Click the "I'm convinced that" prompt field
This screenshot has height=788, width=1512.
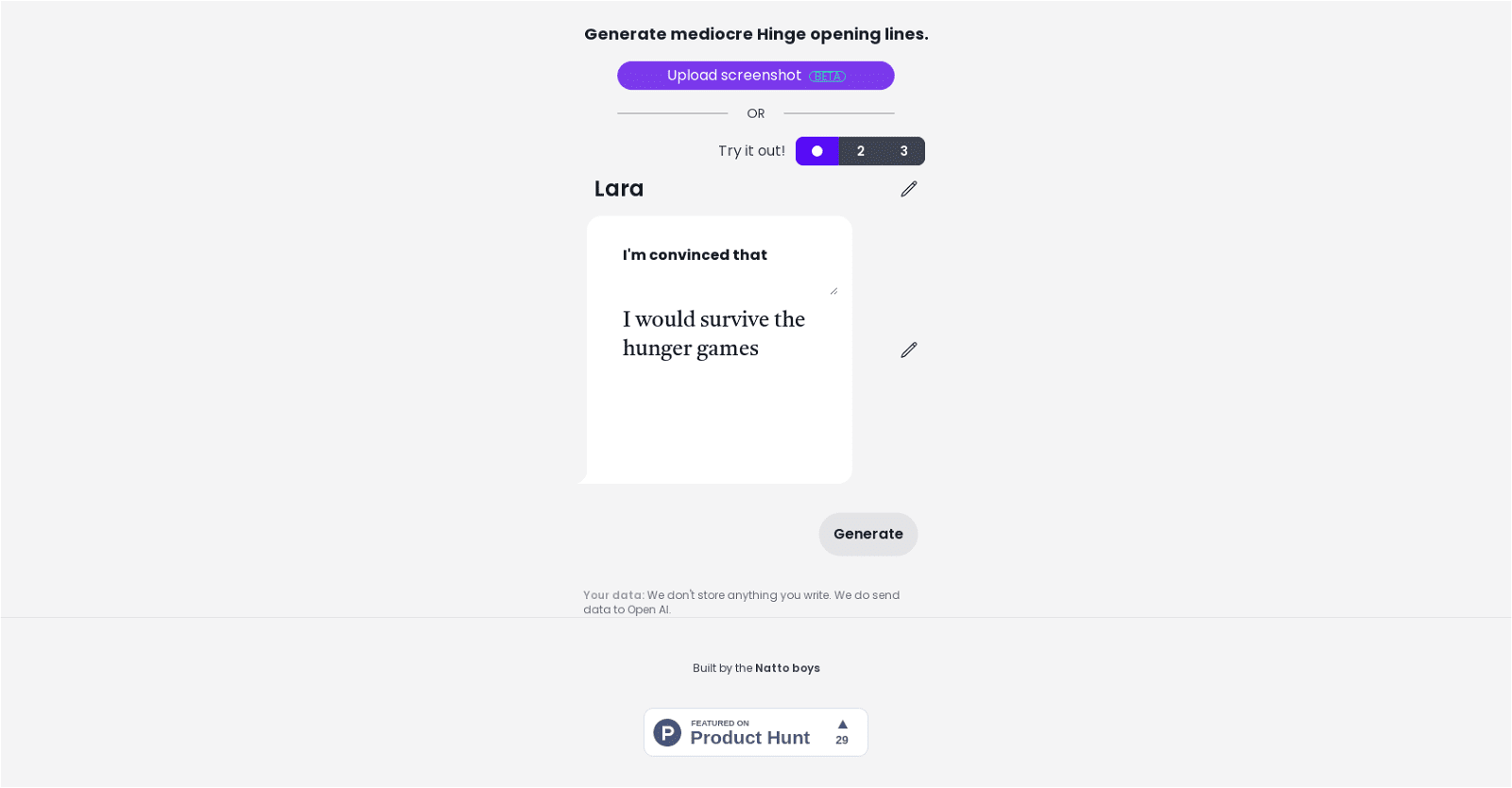point(718,265)
